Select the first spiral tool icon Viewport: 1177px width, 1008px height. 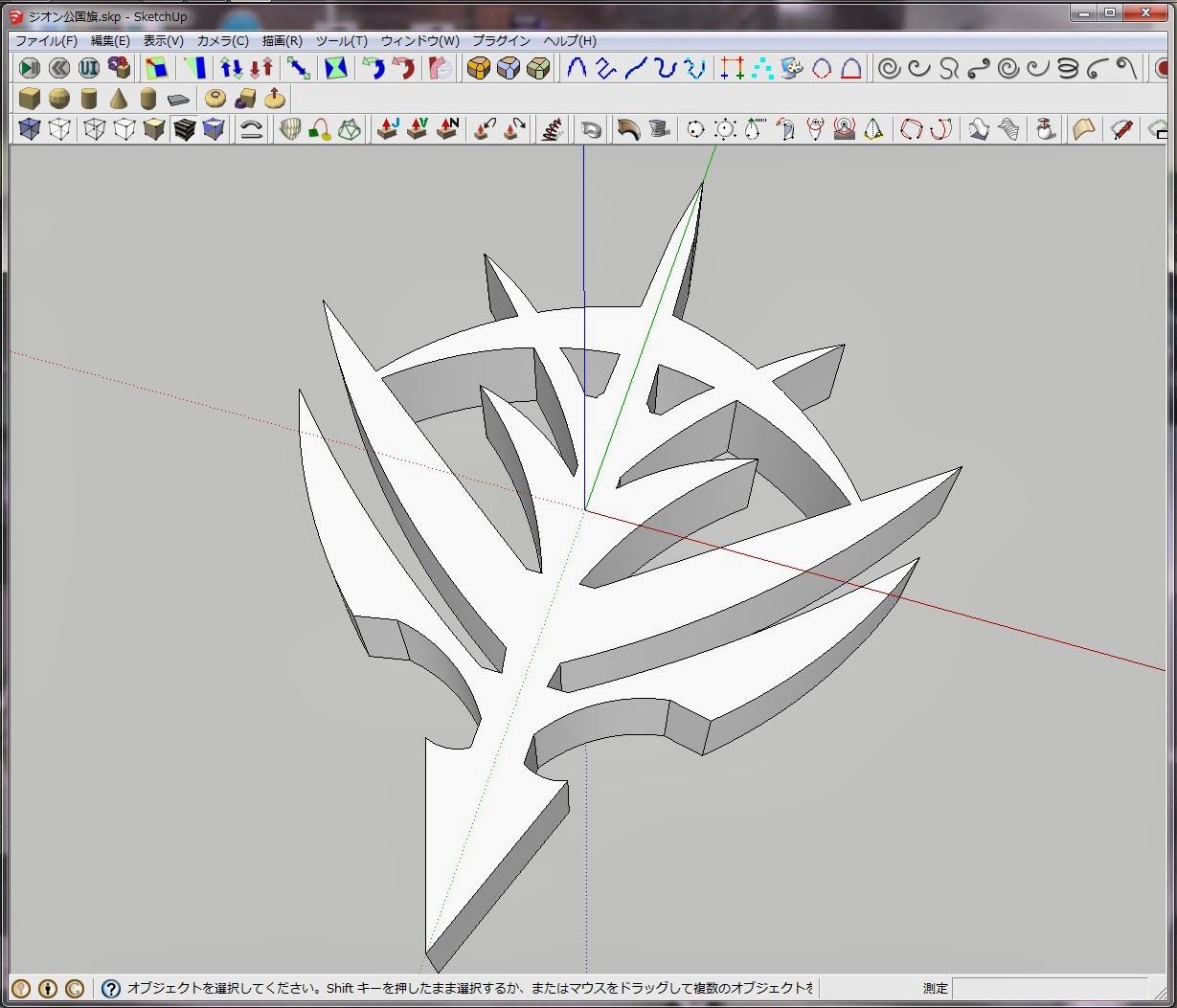click(x=889, y=68)
